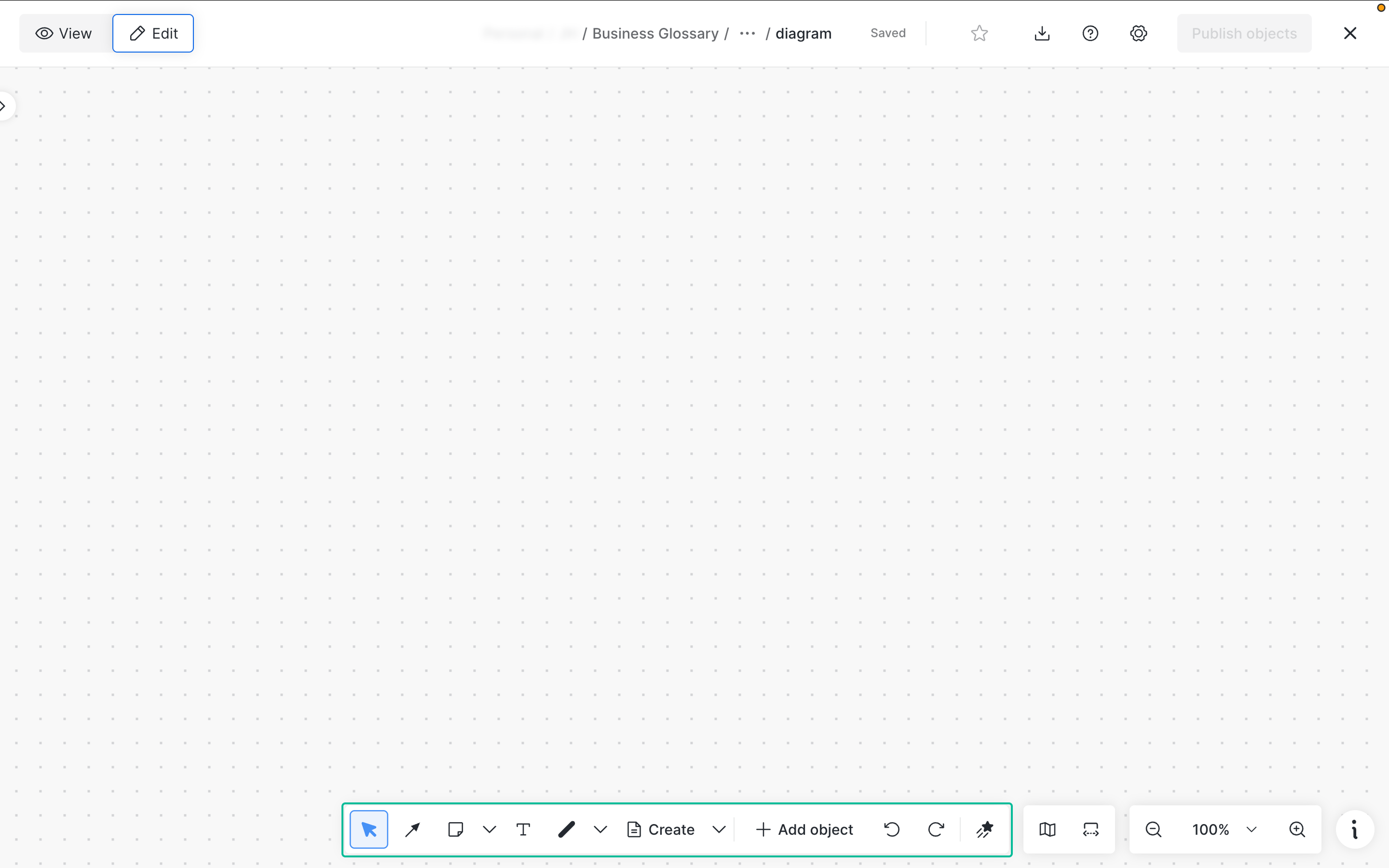Expand the left side panel
The width and height of the screenshot is (1389, 868).
[5, 106]
